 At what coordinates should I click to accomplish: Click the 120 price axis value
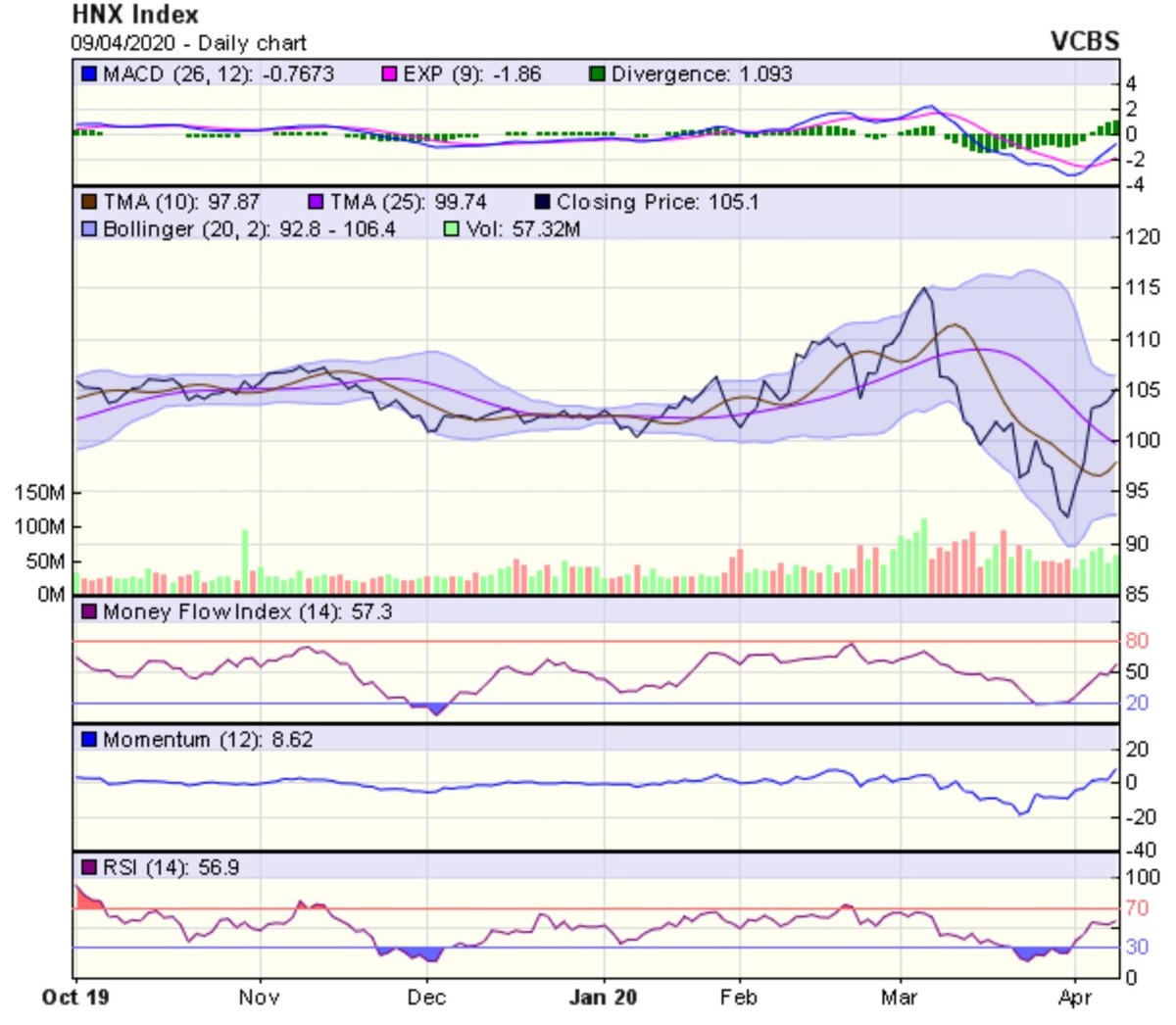[1143, 237]
